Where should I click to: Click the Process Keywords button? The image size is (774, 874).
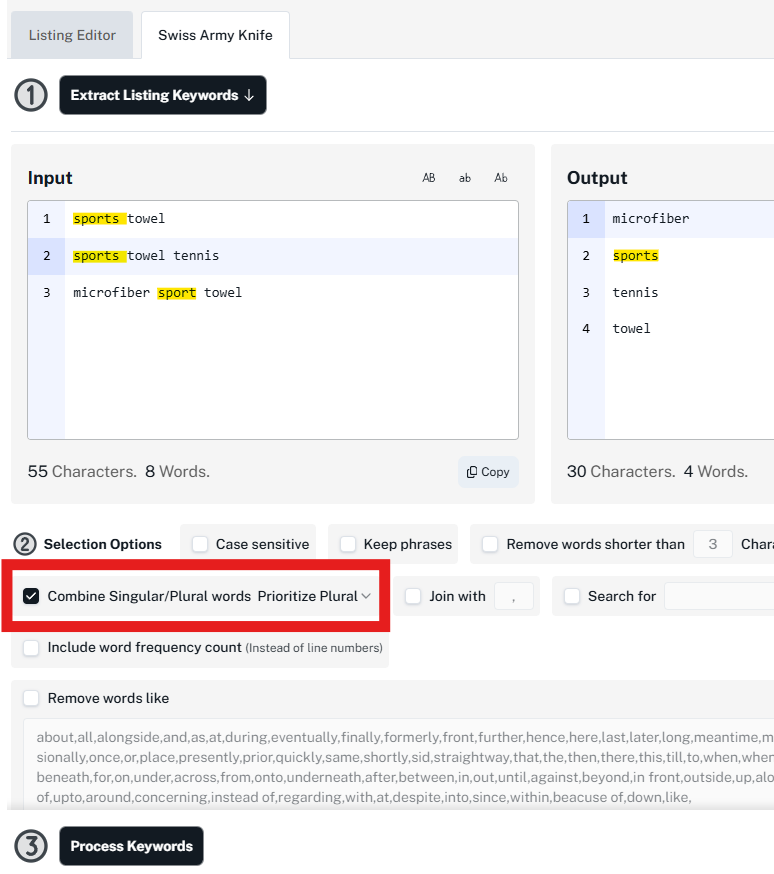click(x=131, y=846)
